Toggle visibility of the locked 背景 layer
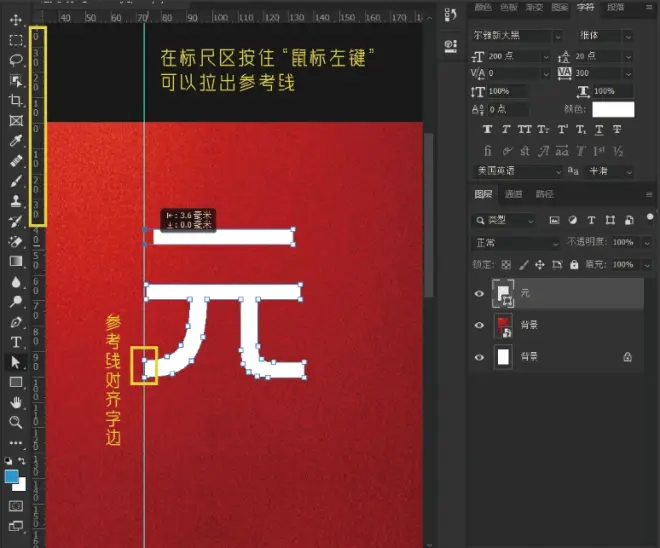Screen dimensions: 660x548 tap(479, 357)
